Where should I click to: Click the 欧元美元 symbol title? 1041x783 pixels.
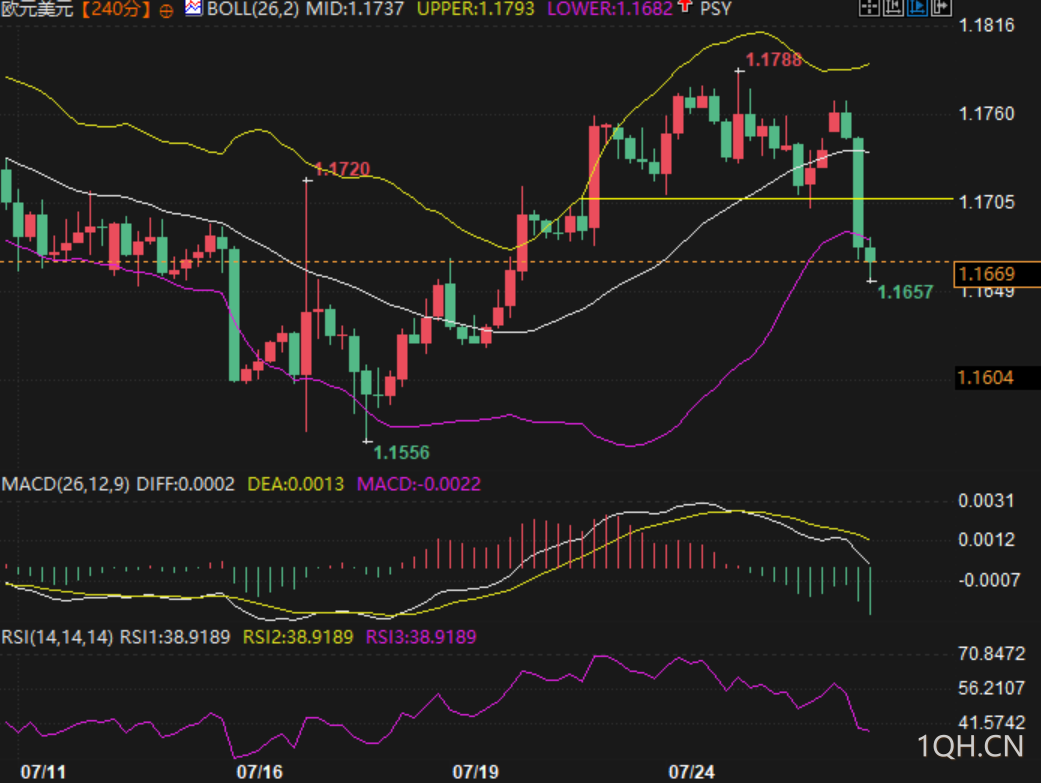39,9
